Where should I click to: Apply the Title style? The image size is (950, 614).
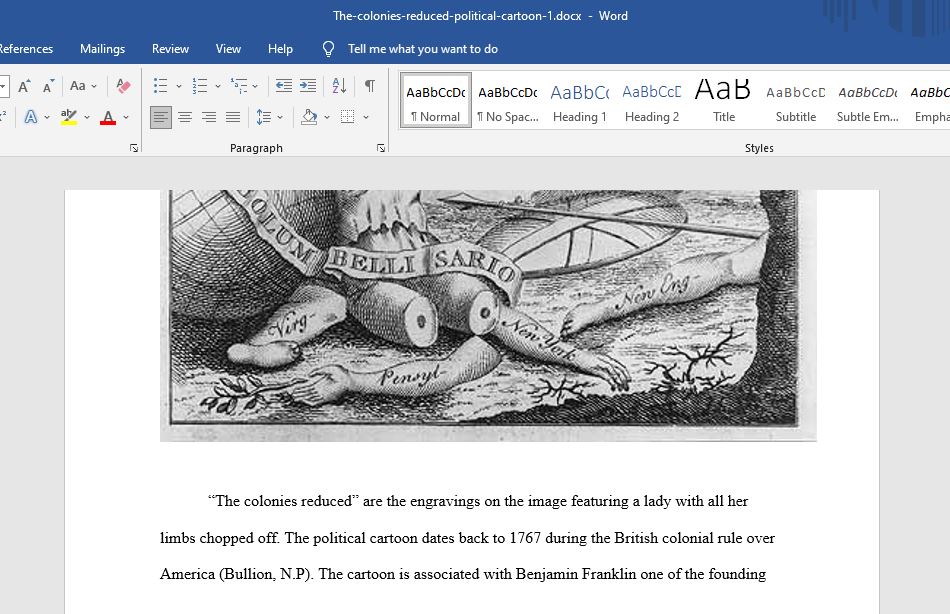pos(724,101)
